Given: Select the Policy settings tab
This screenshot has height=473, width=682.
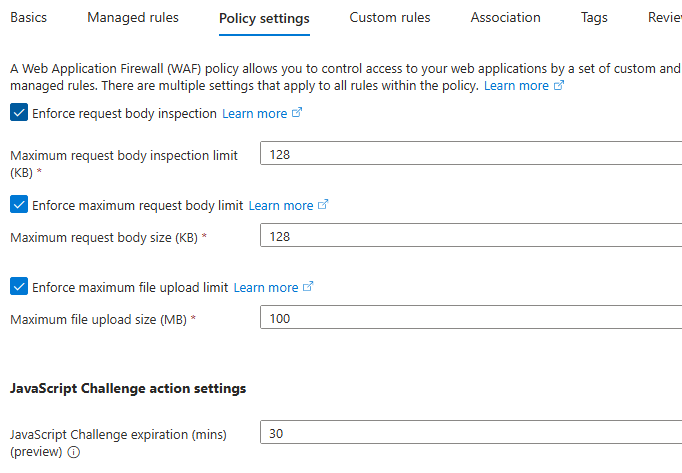Looking at the screenshot, I should 264,18.
